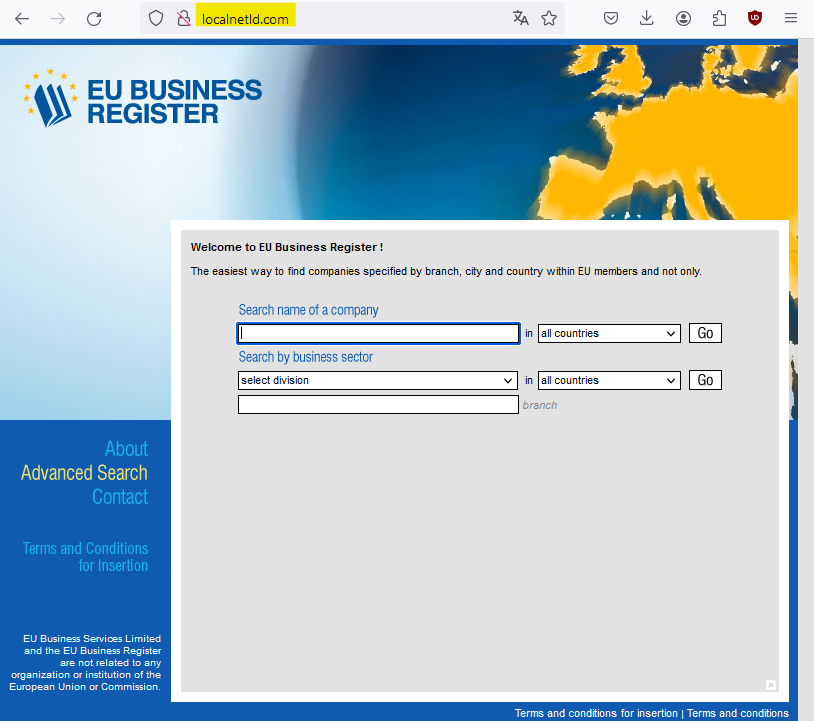Open the Pocket save icon
The image size is (814, 721).
click(611, 18)
